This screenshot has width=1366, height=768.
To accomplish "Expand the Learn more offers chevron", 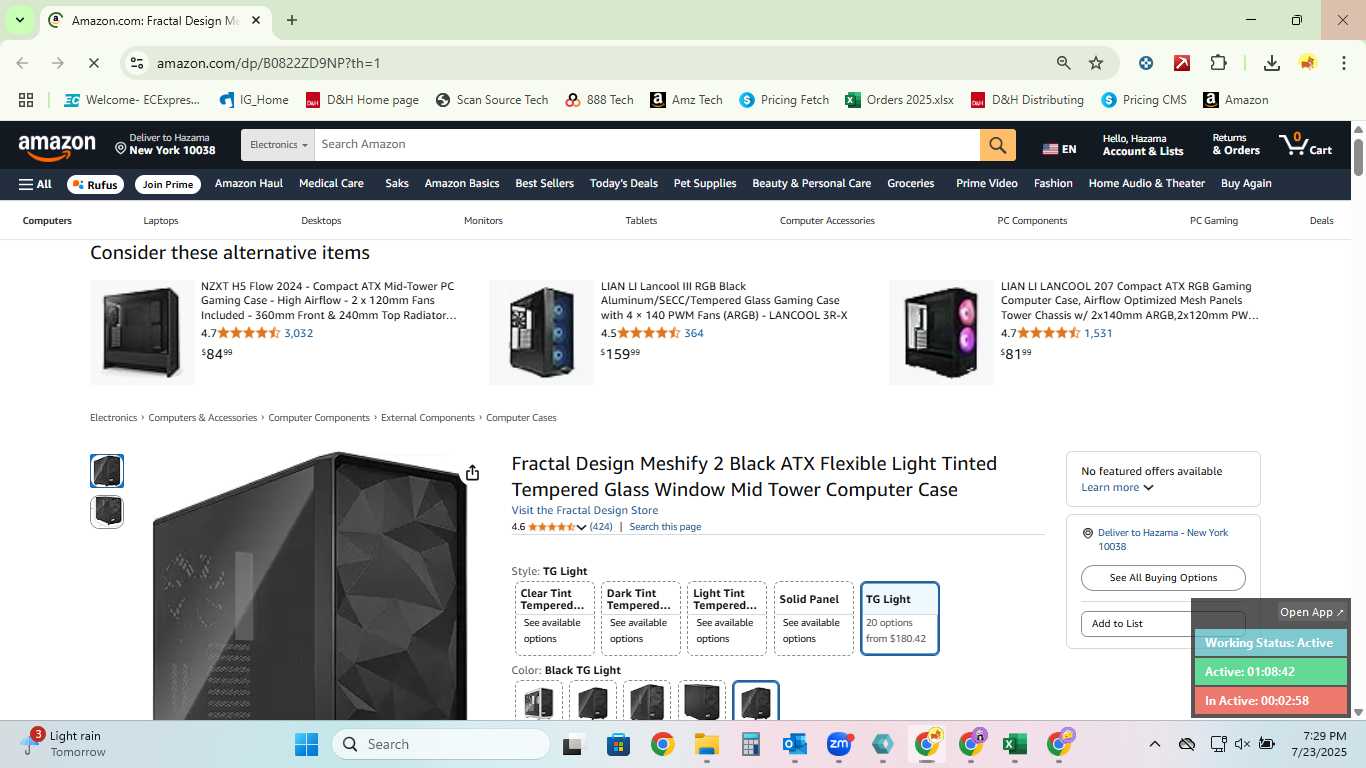I will [x=1148, y=488].
